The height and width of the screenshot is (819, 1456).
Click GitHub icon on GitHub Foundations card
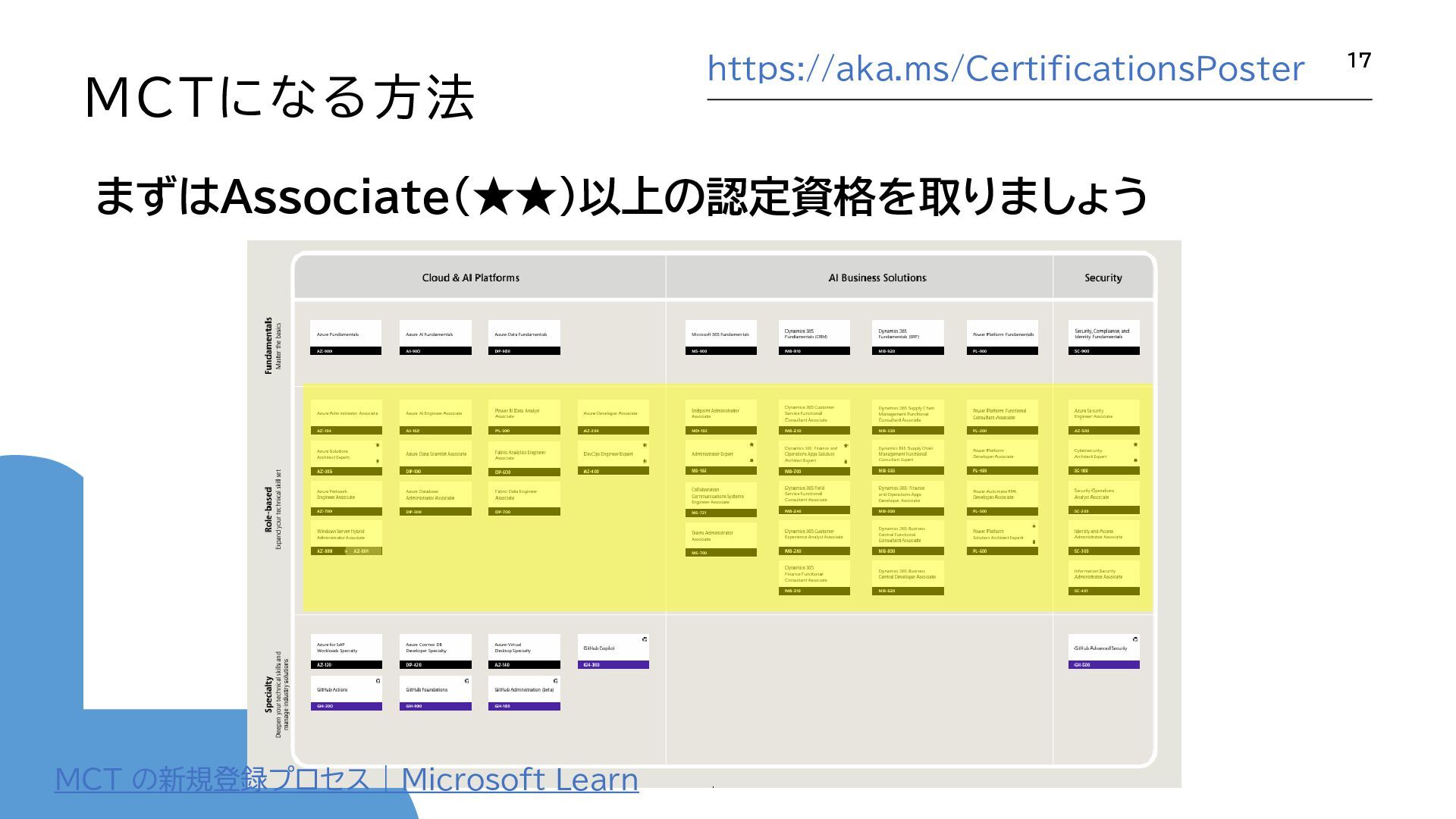(466, 681)
